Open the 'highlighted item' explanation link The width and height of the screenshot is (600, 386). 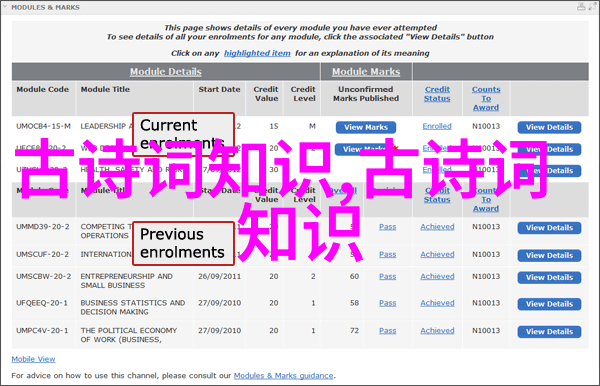tap(257, 53)
